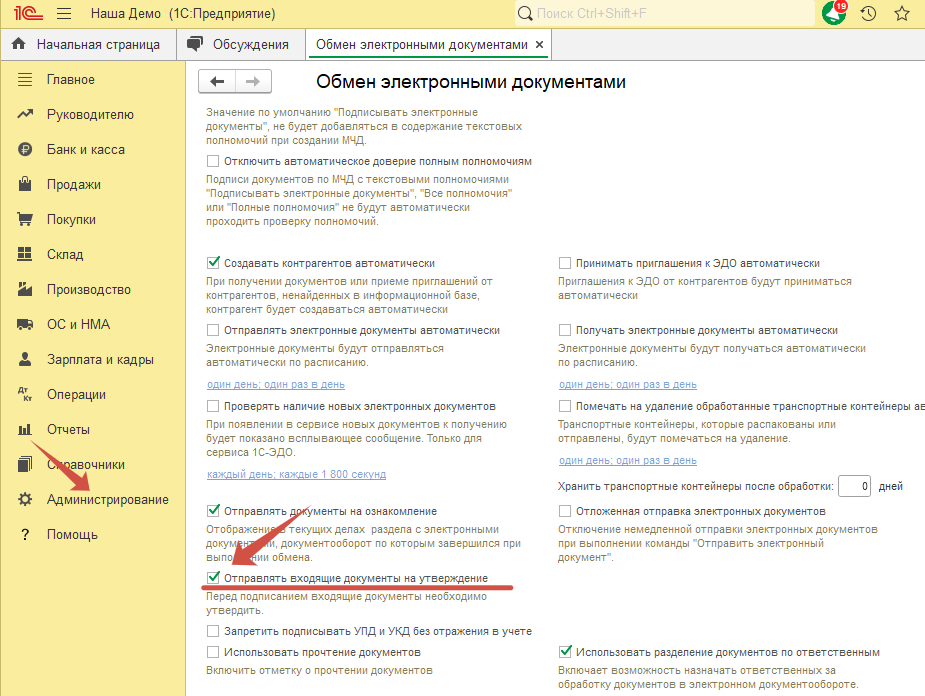Open the Банк и касса section

(85, 149)
